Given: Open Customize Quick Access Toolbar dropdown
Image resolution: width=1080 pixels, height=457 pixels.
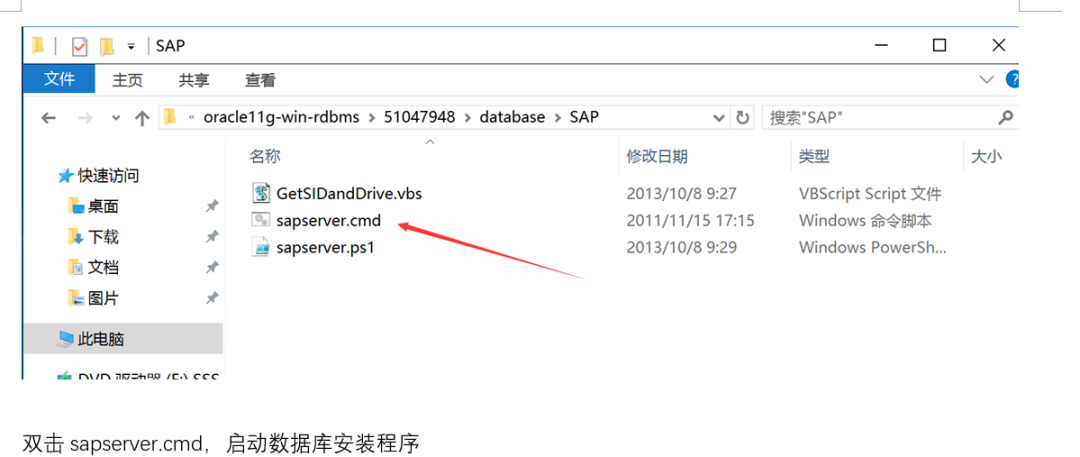Looking at the screenshot, I should point(131,47).
